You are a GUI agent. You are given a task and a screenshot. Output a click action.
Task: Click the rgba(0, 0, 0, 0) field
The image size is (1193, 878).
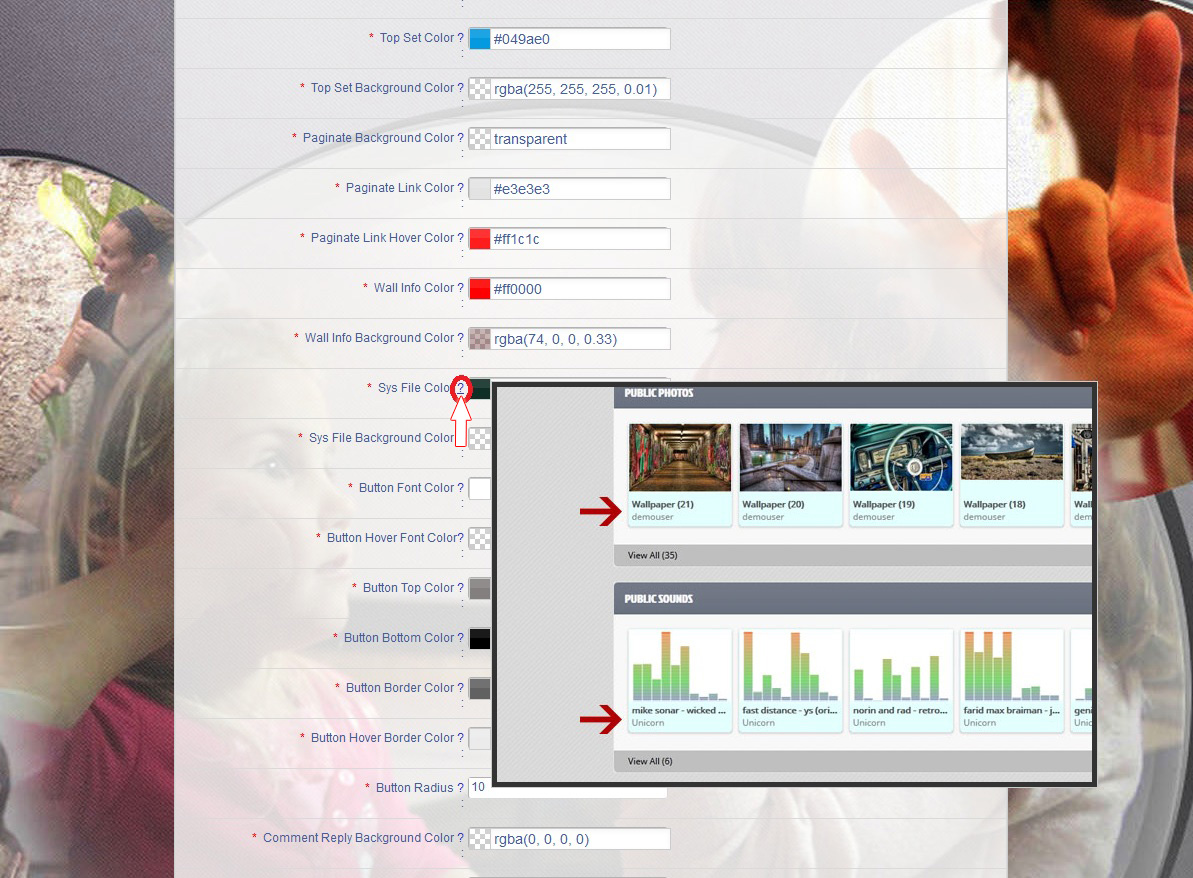pos(581,839)
